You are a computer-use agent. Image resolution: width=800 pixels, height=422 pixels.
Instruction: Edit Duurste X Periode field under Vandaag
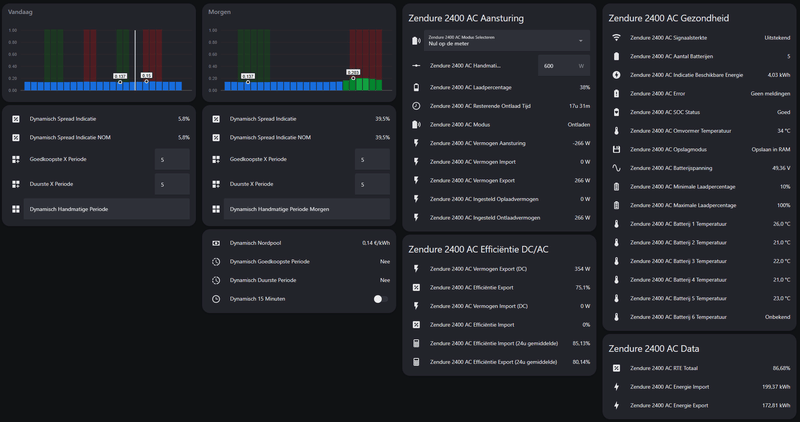pyautogui.click(x=172, y=184)
